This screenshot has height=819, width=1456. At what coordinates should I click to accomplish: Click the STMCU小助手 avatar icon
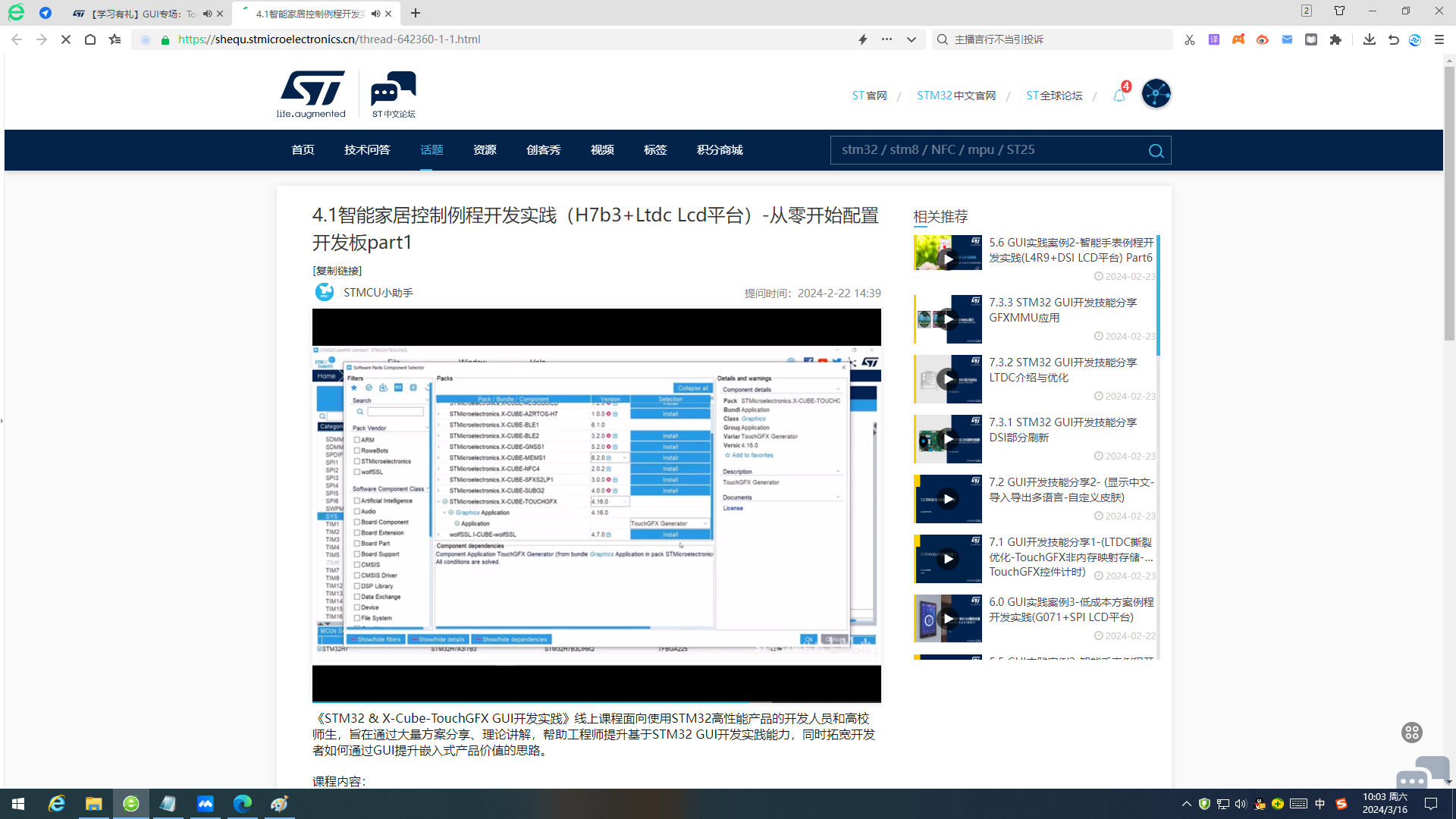click(x=325, y=292)
